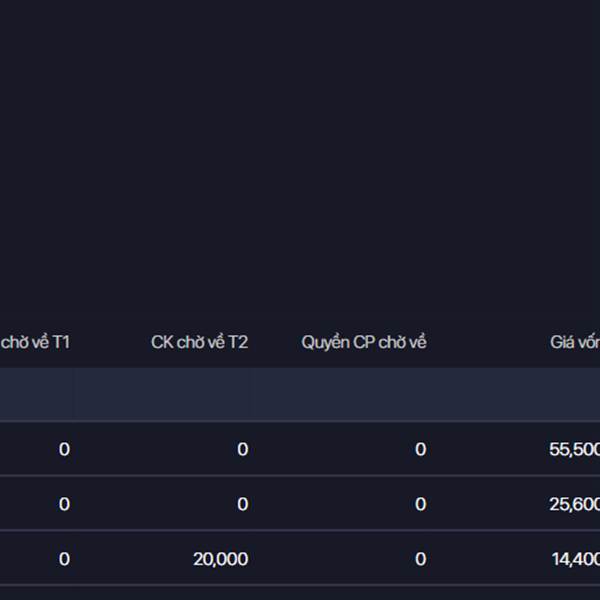Click the Quyền CP chờ về column header
Viewport: 600px width, 600px height.
(x=364, y=342)
